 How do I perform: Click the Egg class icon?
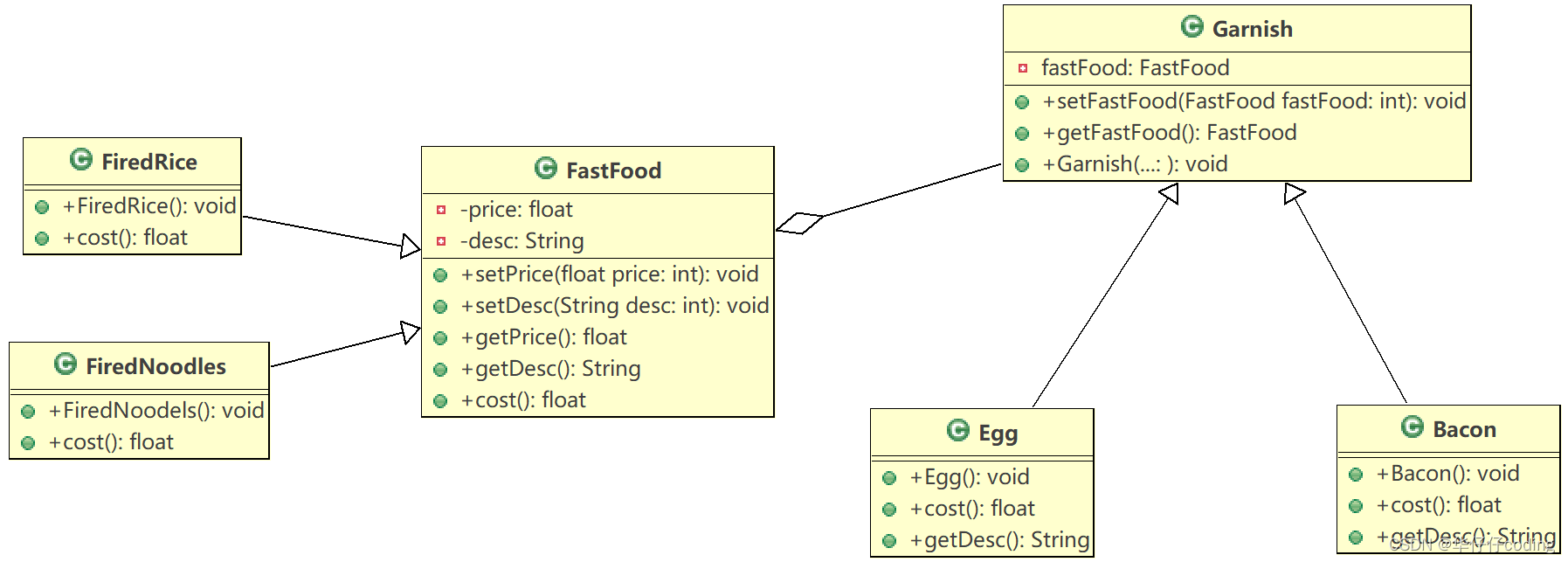(958, 430)
